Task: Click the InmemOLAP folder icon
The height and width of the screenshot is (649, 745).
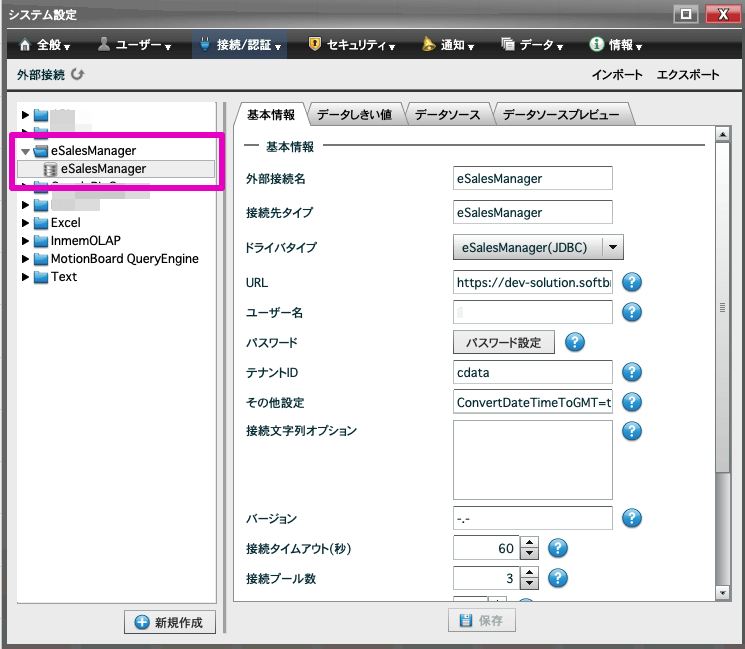Action: 41,241
